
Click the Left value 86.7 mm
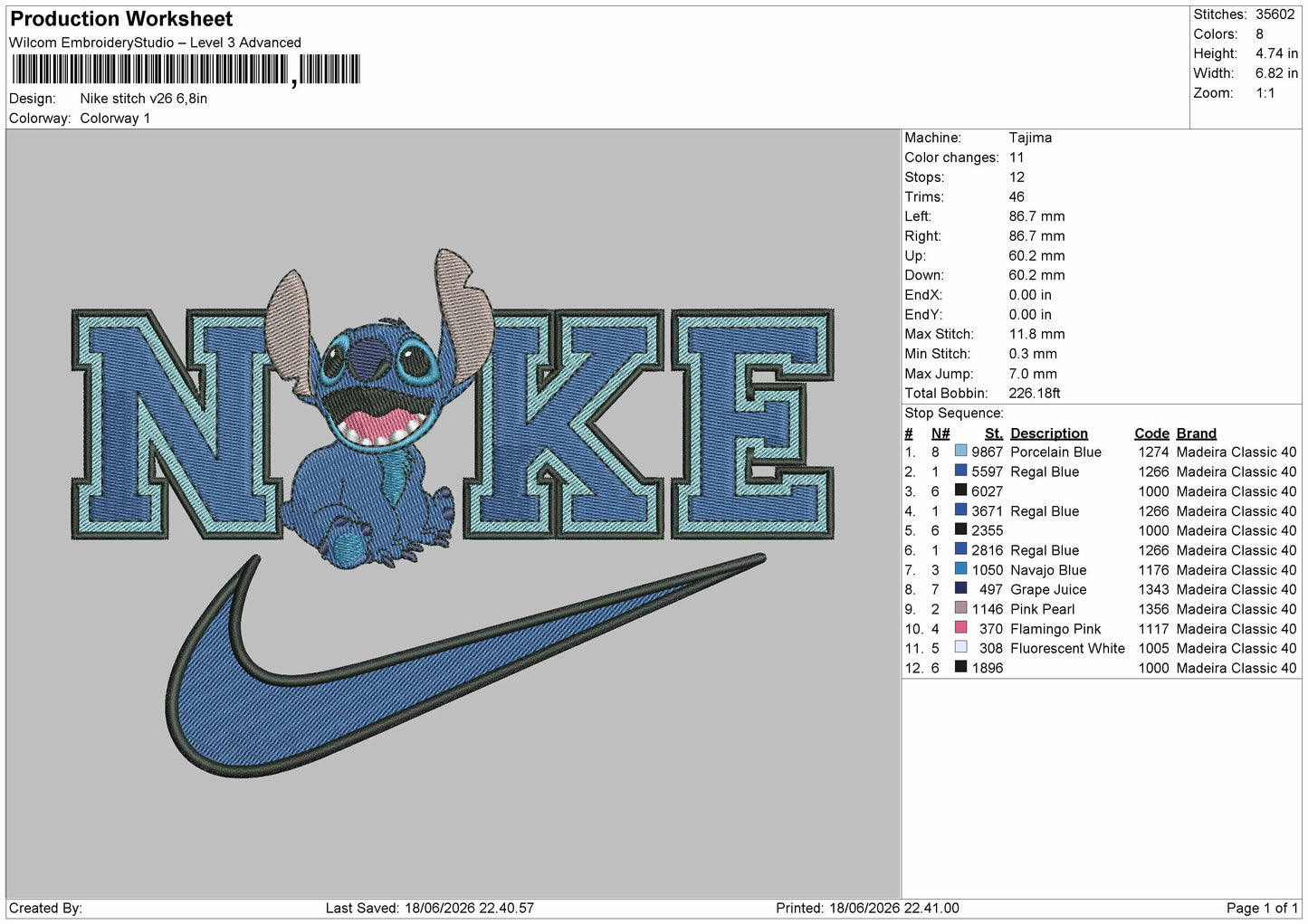pyautogui.click(x=1036, y=216)
